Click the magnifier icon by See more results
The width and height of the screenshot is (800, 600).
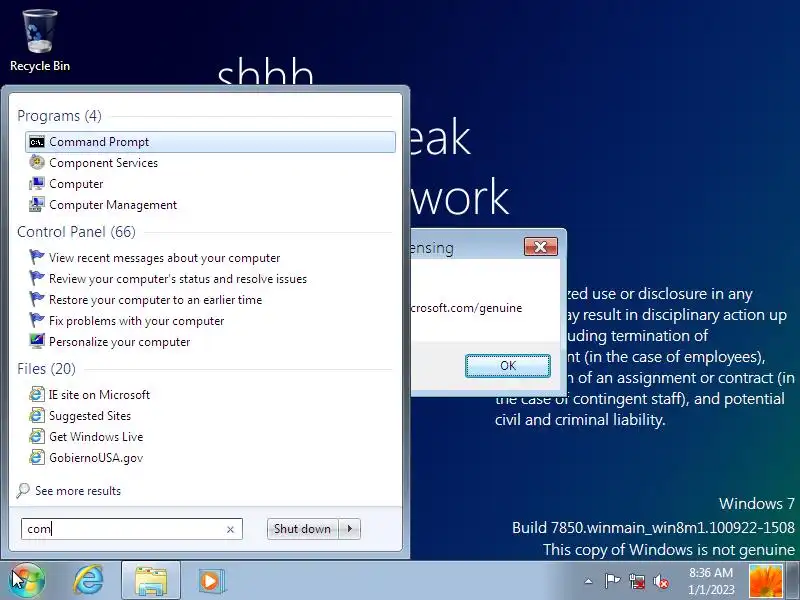(23, 490)
